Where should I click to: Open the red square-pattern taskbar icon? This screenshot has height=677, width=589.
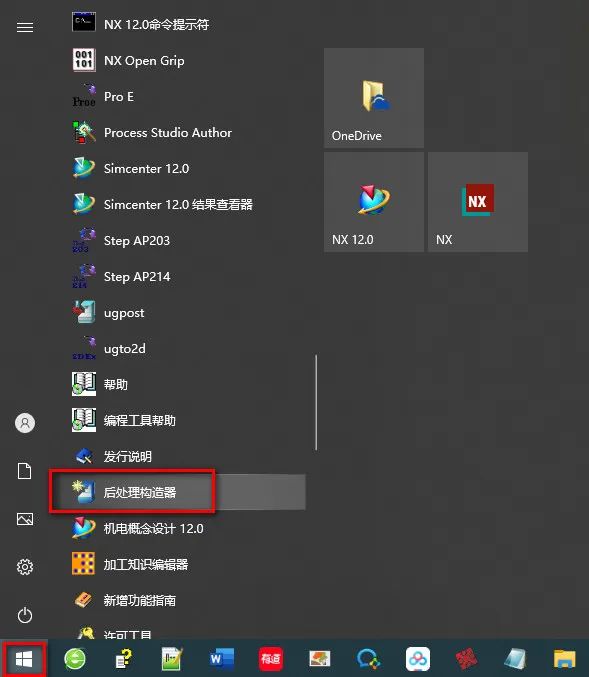[467, 659]
